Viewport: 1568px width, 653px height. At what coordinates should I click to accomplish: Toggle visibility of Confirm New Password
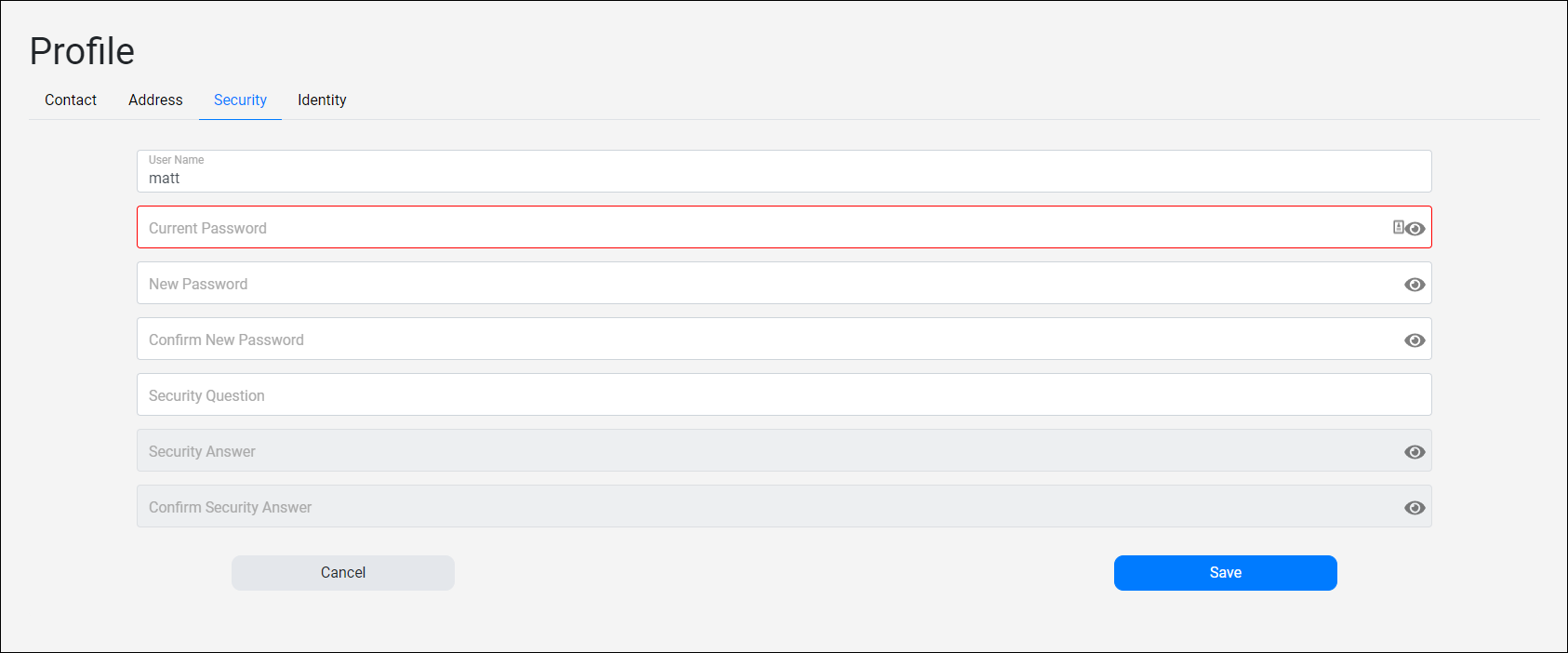1415,340
